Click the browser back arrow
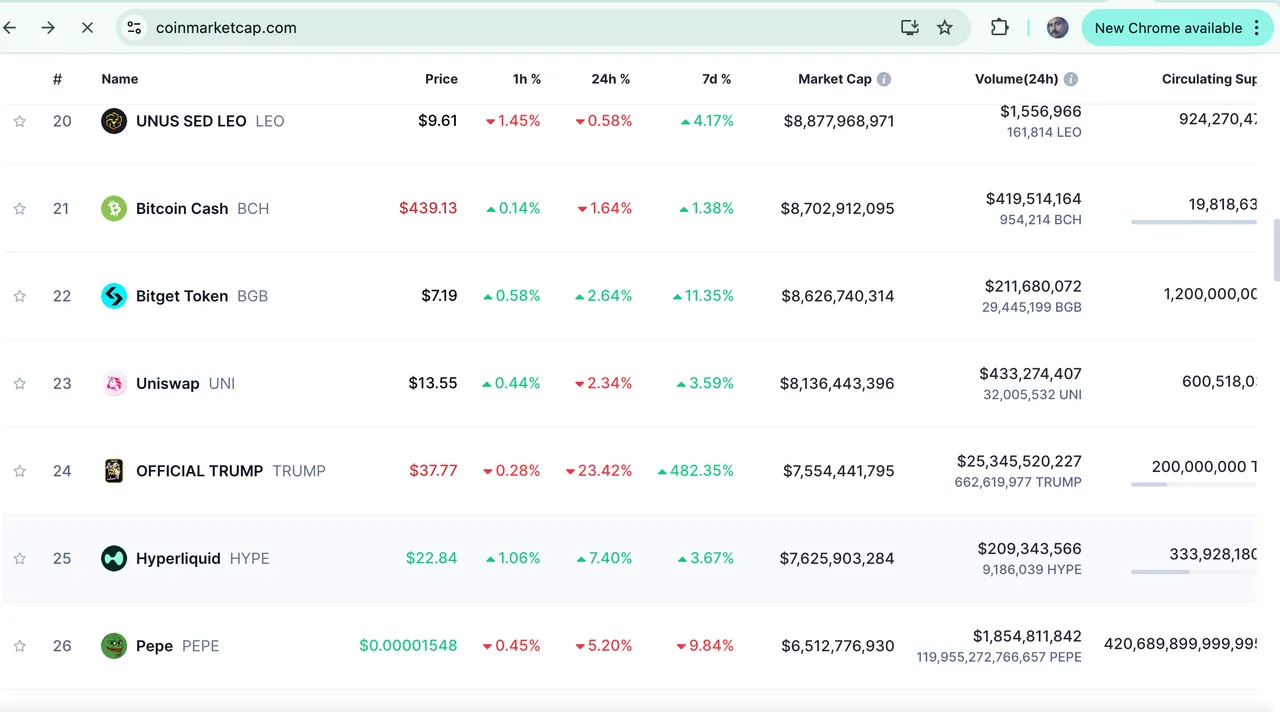The image size is (1280, 712). [10, 28]
